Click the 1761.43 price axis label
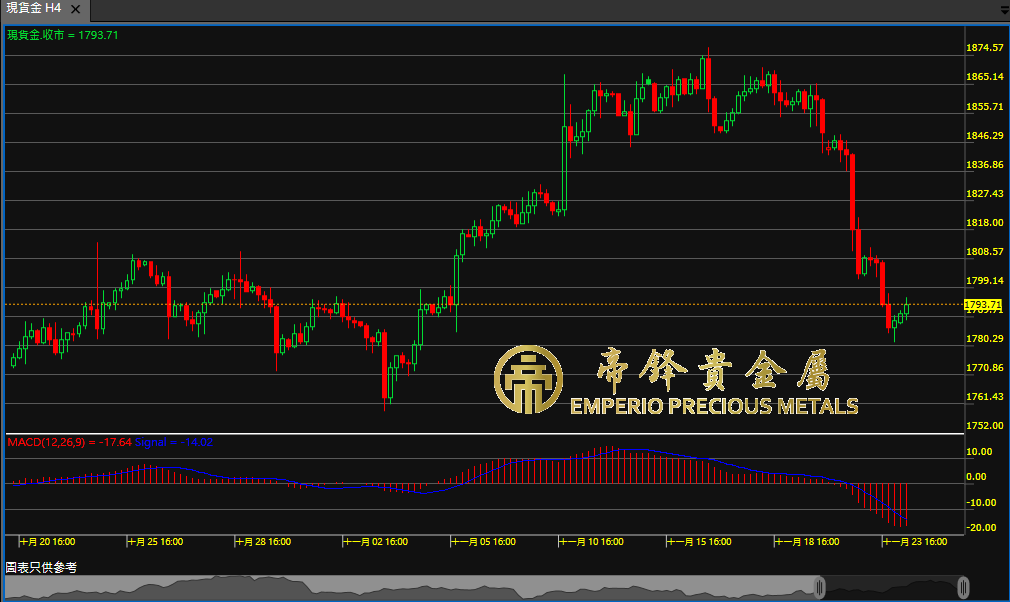 985,396
